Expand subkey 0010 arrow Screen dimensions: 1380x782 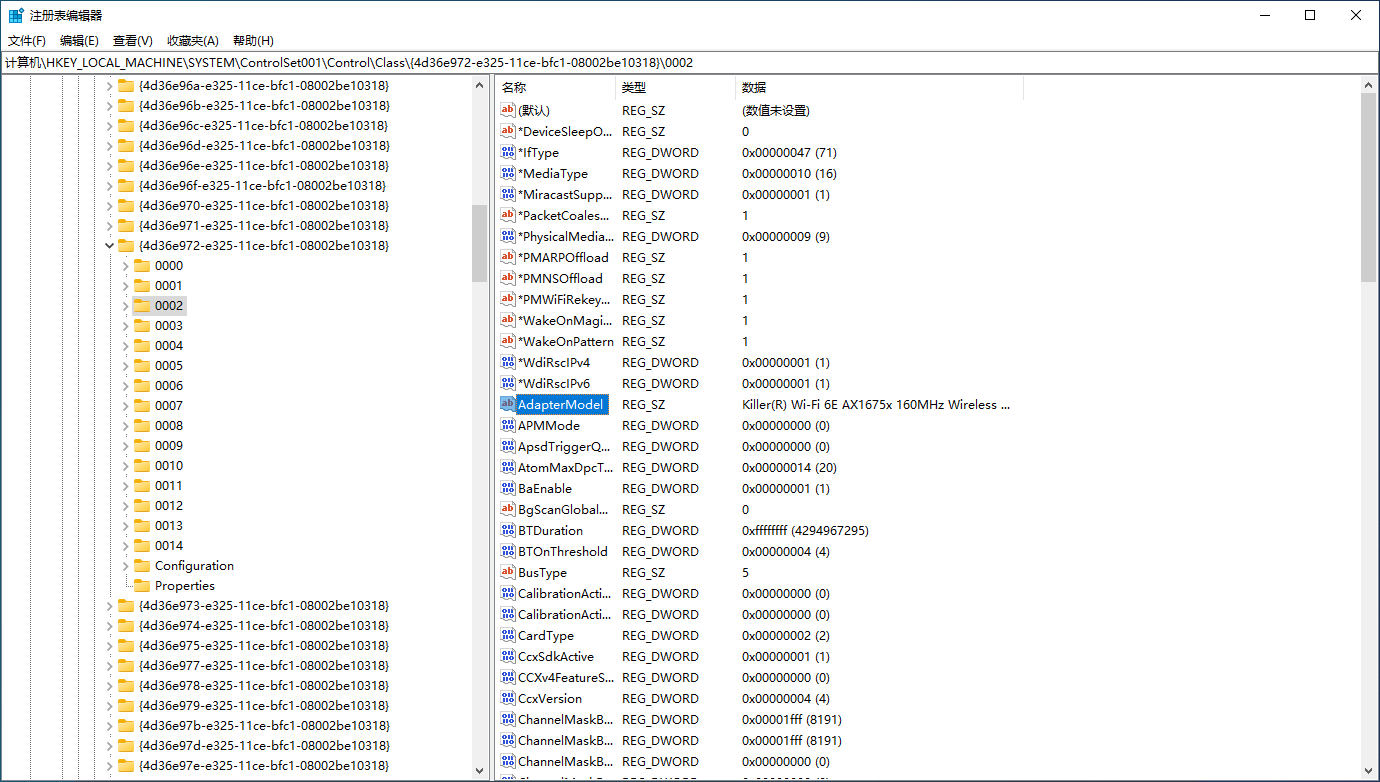tap(125, 465)
